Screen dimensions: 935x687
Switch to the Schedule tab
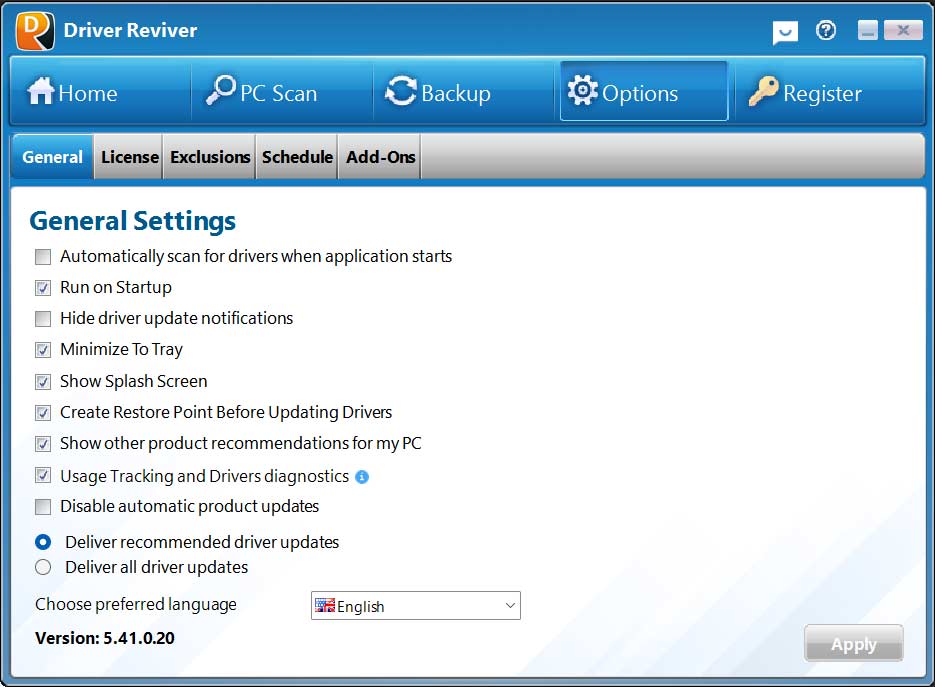[297, 157]
